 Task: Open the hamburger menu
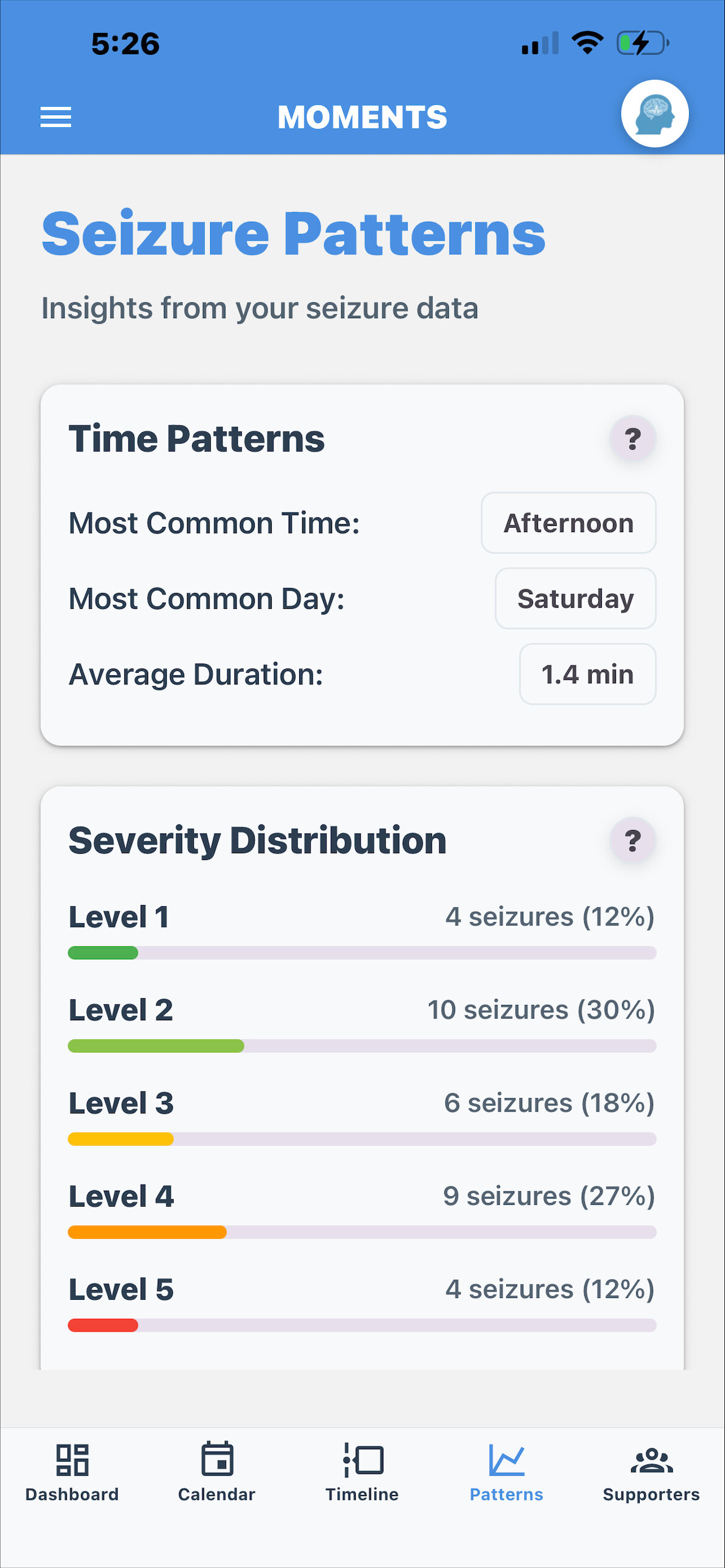click(x=55, y=116)
